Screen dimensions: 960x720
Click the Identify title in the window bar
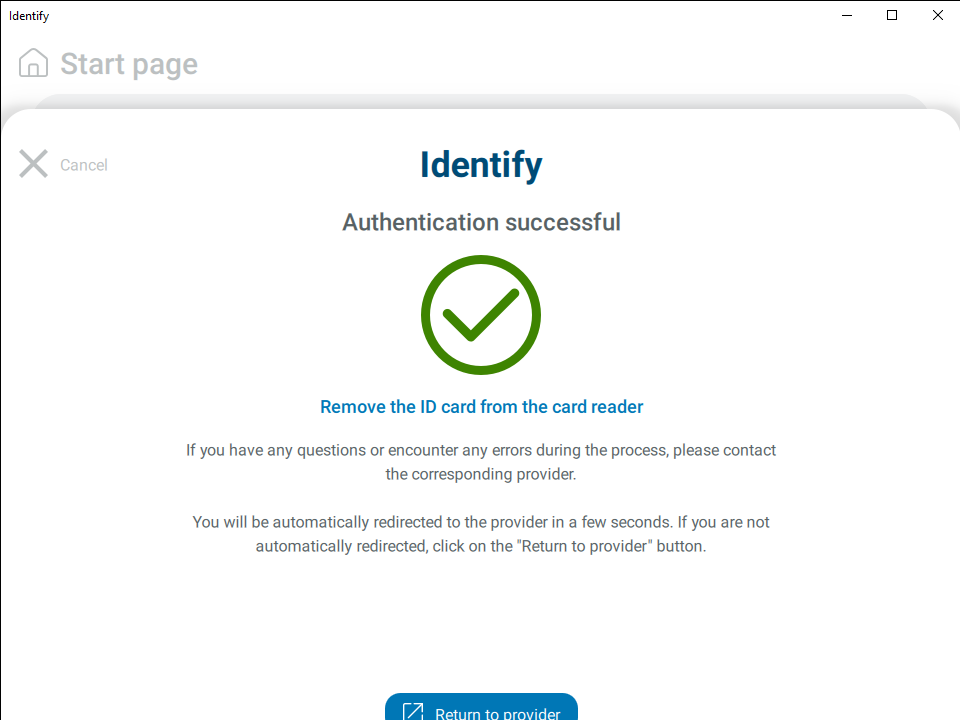(x=28, y=15)
